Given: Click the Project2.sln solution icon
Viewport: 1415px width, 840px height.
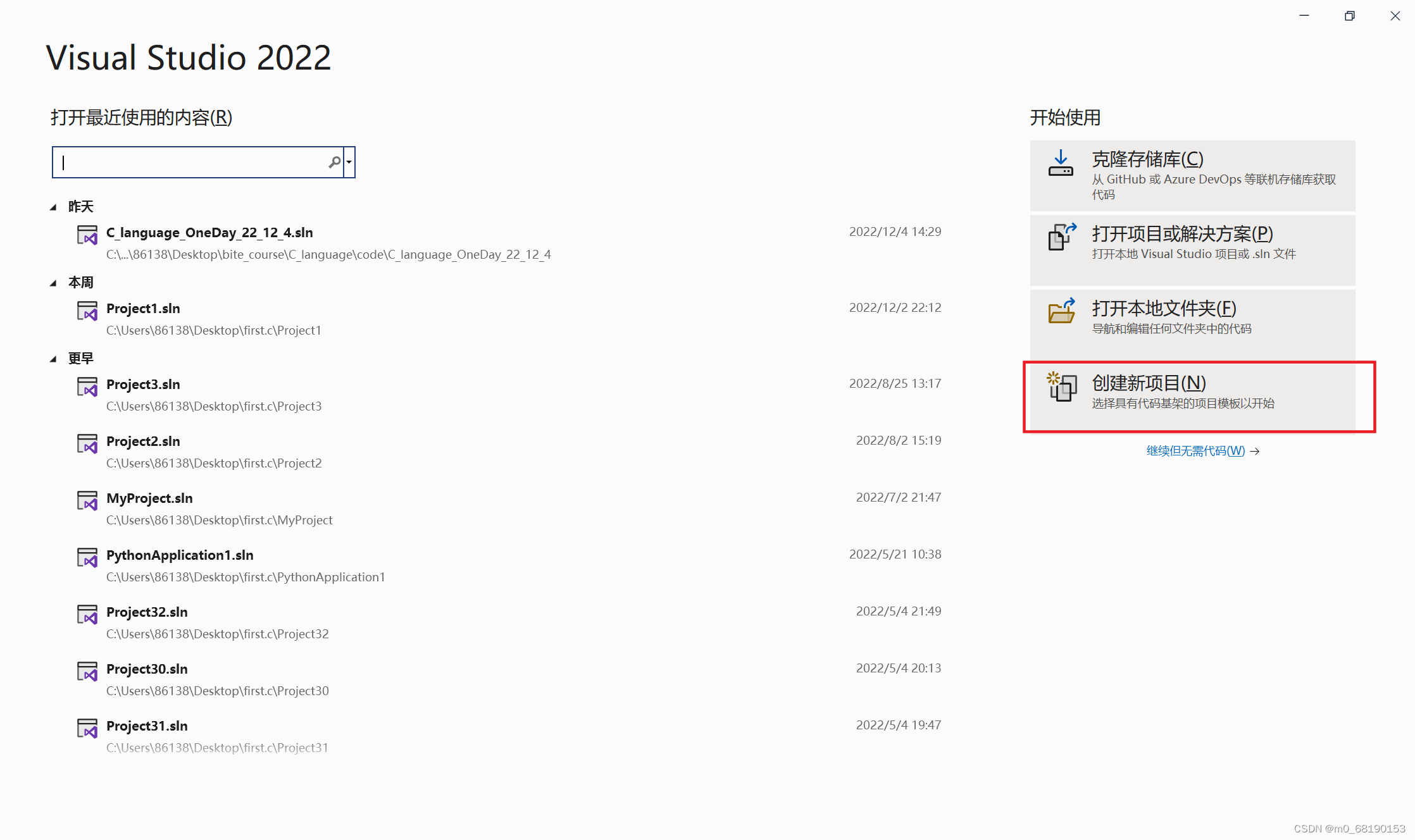Looking at the screenshot, I should click(x=87, y=443).
